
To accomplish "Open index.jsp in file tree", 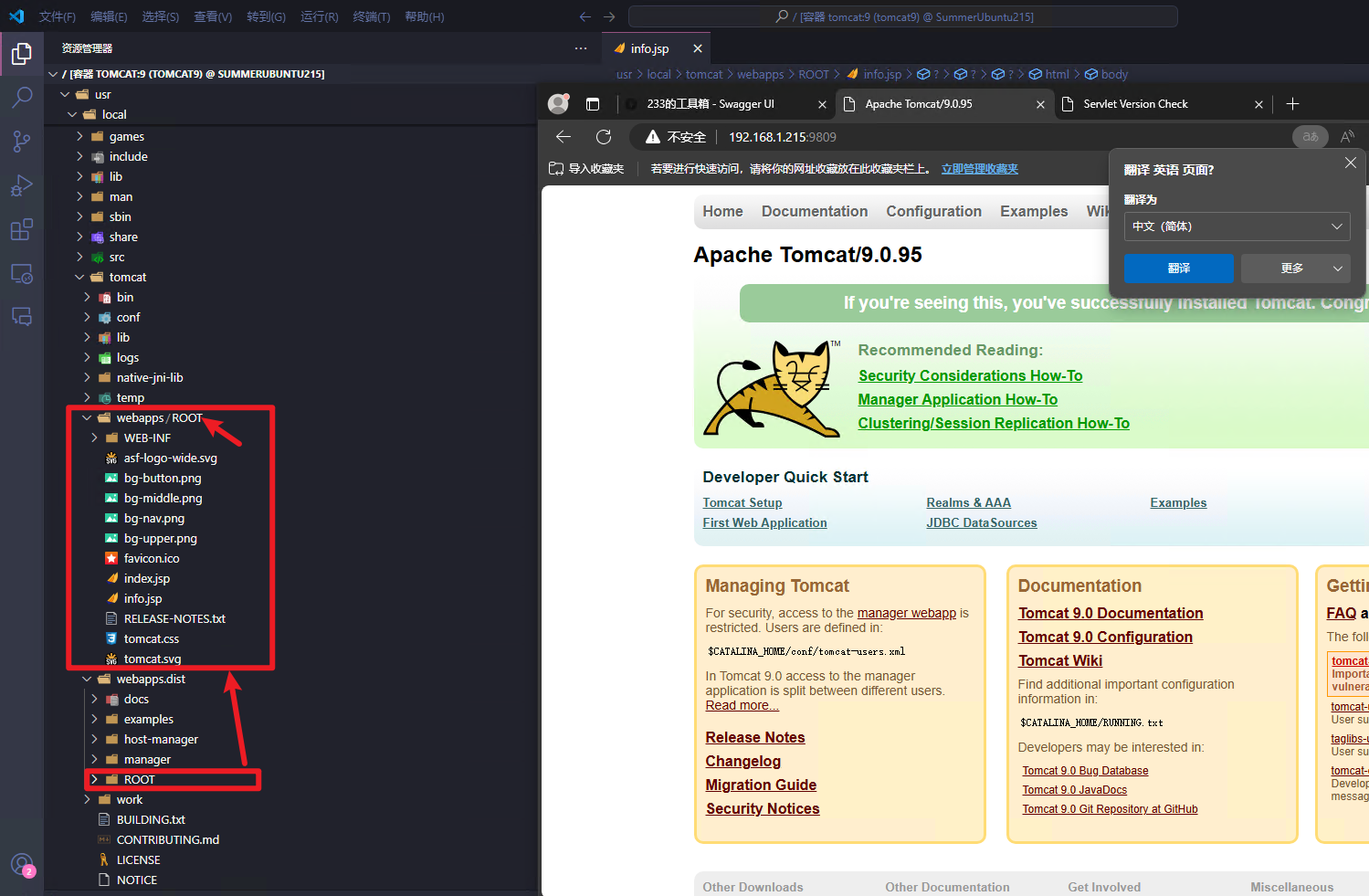I will [147, 578].
